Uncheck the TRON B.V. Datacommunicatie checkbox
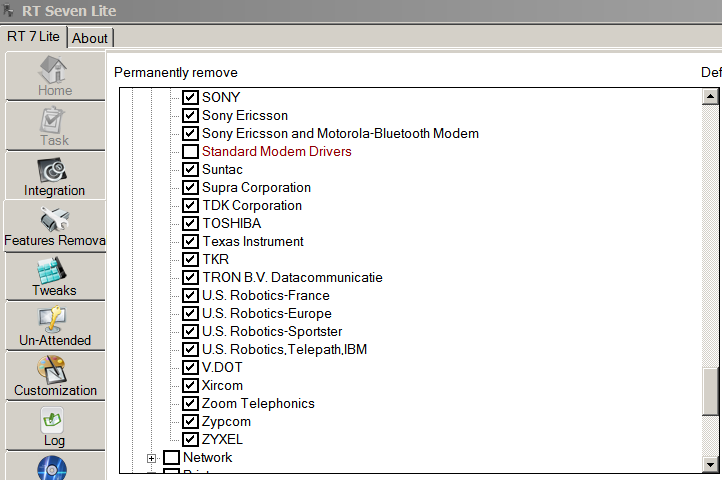This screenshot has width=722, height=480. [190, 277]
